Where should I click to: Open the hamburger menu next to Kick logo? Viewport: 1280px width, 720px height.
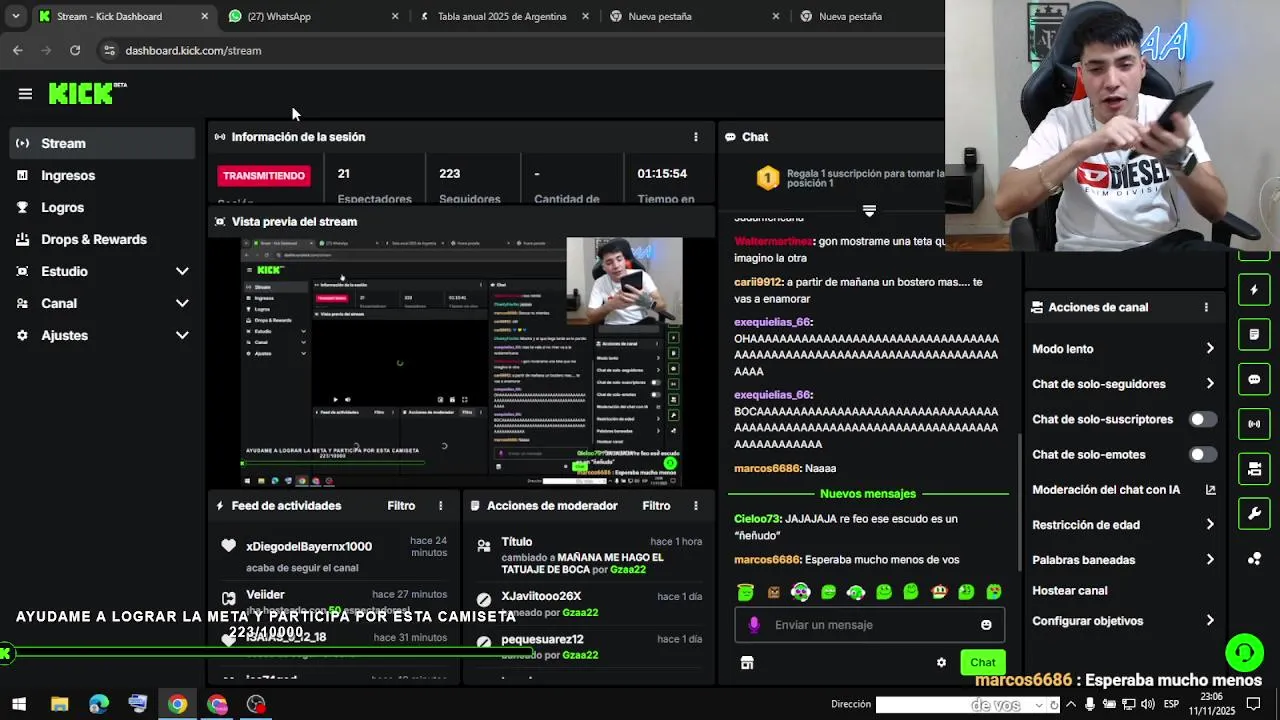(x=25, y=94)
